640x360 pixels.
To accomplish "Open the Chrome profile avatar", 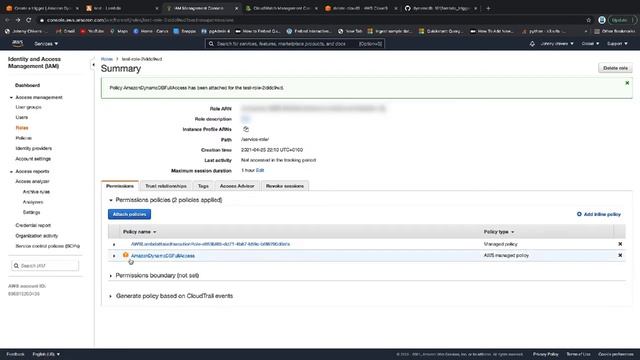I will 602,20.
